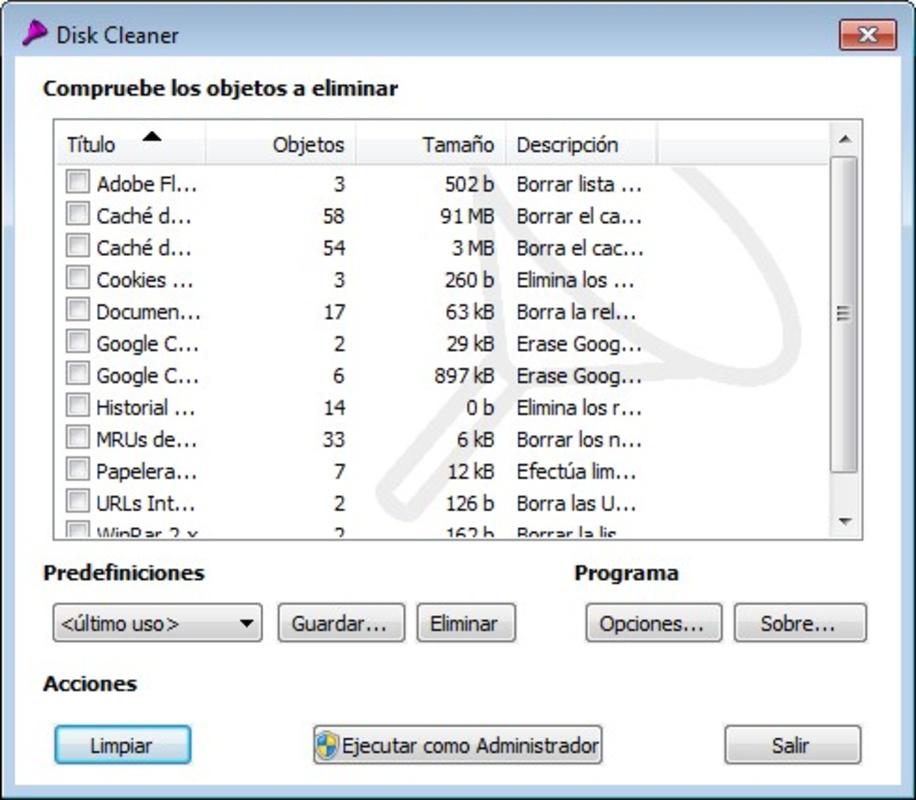Viewport: 916px width, 800px height.
Task: Click the 897 kB size cell
Action: (464, 376)
